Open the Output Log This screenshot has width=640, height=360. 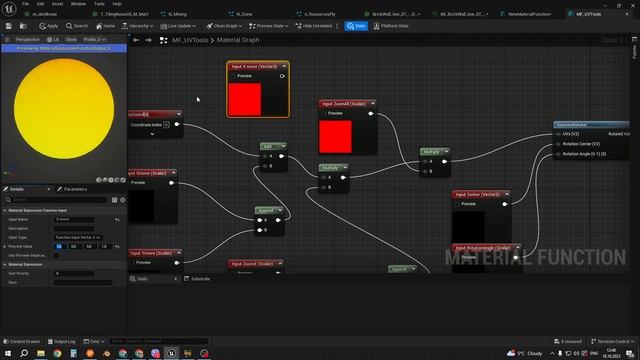[61, 342]
